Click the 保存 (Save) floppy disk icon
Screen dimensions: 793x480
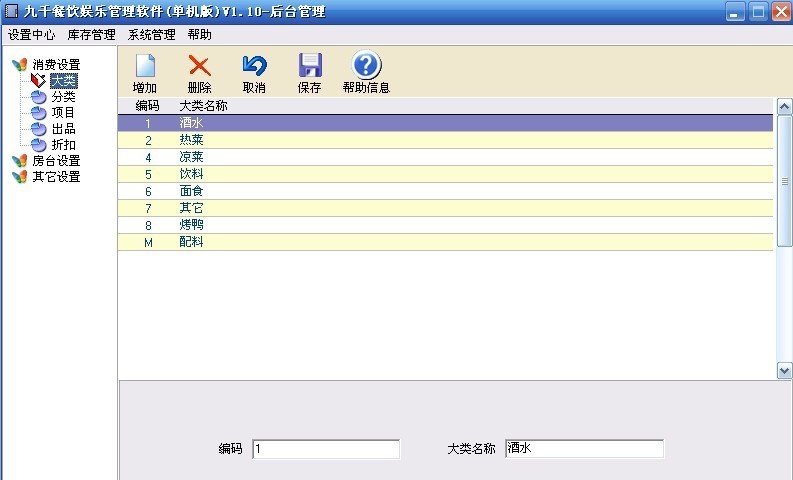coord(310,65)
